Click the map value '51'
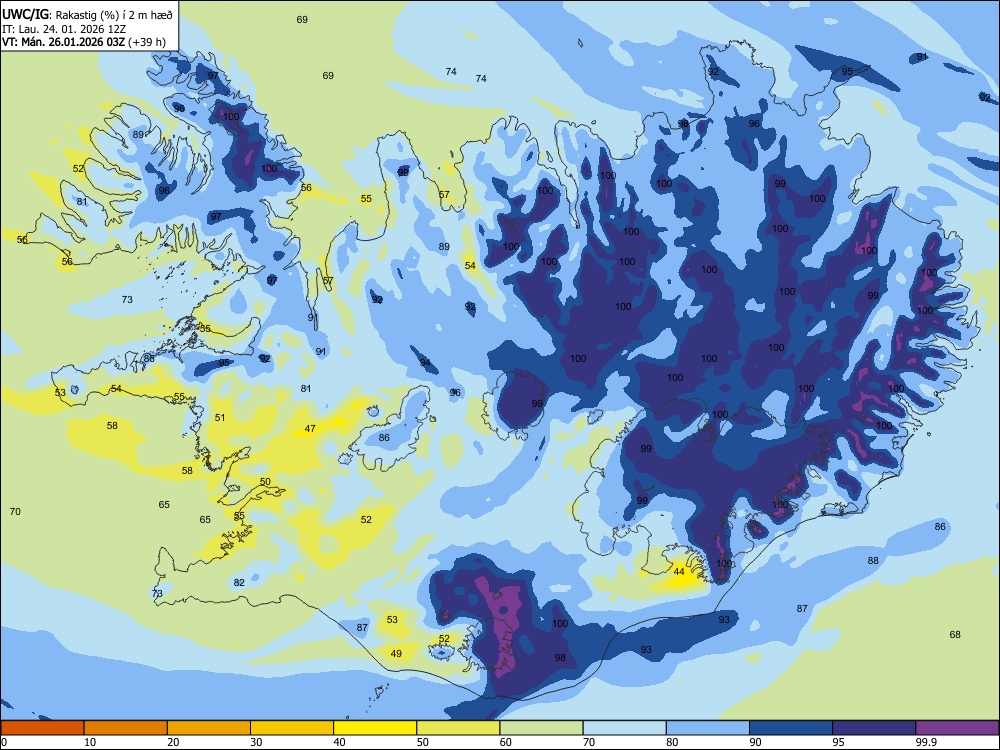 (x=220, y=417)
